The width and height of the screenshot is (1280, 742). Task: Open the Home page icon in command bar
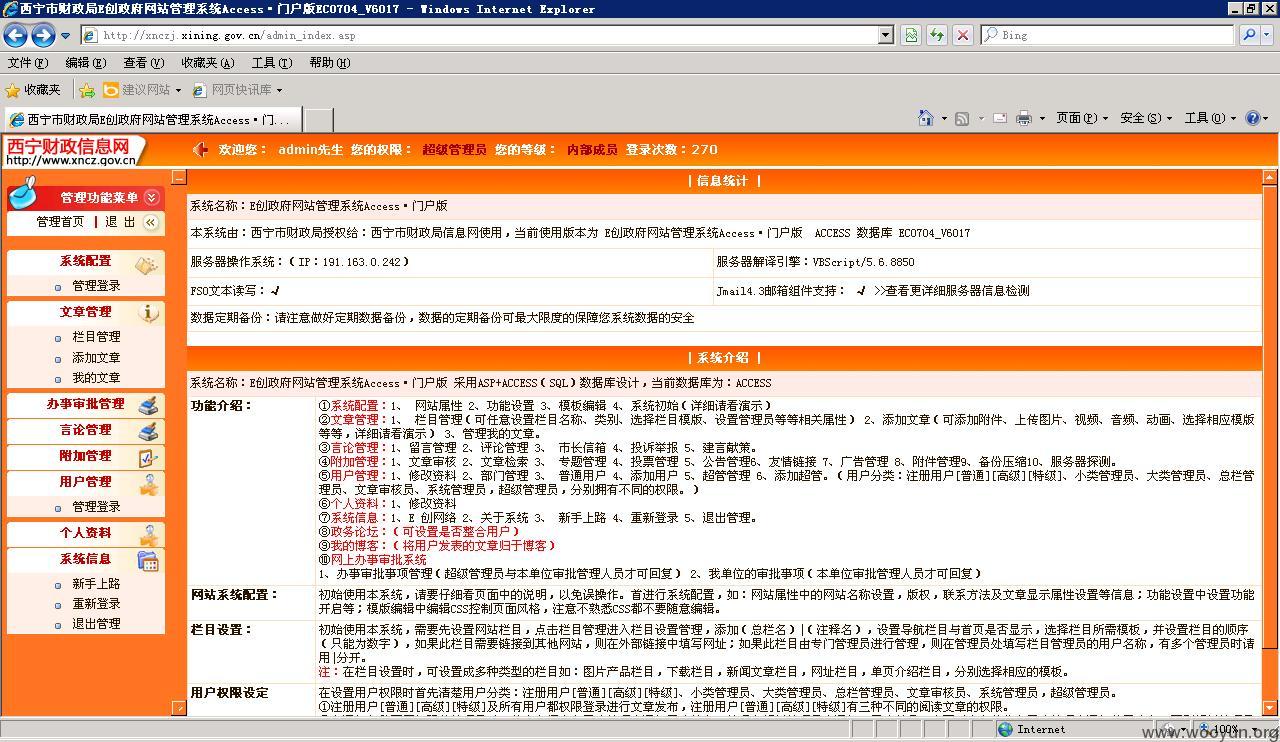926,118
